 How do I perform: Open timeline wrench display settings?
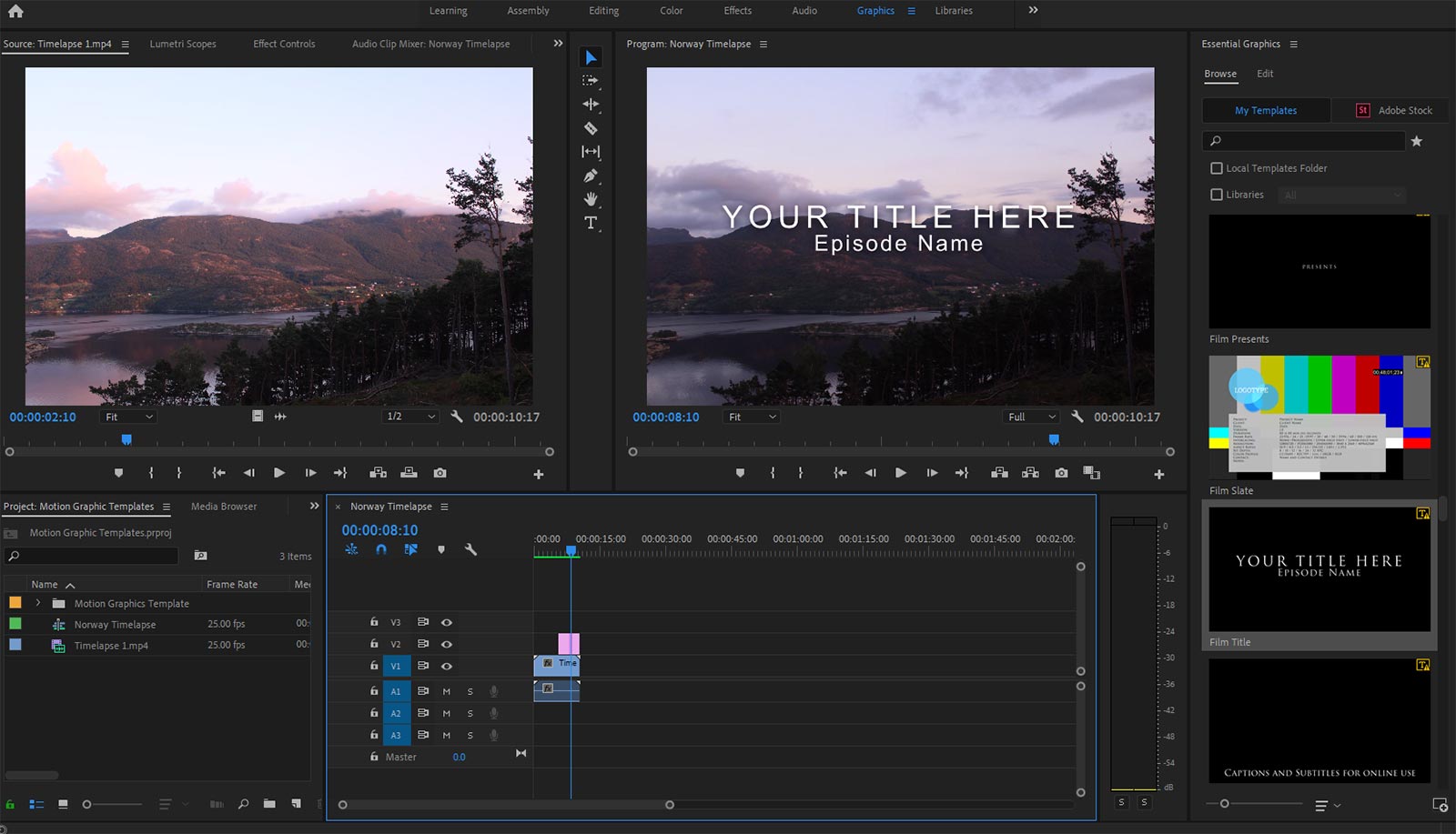click(470, 549)
